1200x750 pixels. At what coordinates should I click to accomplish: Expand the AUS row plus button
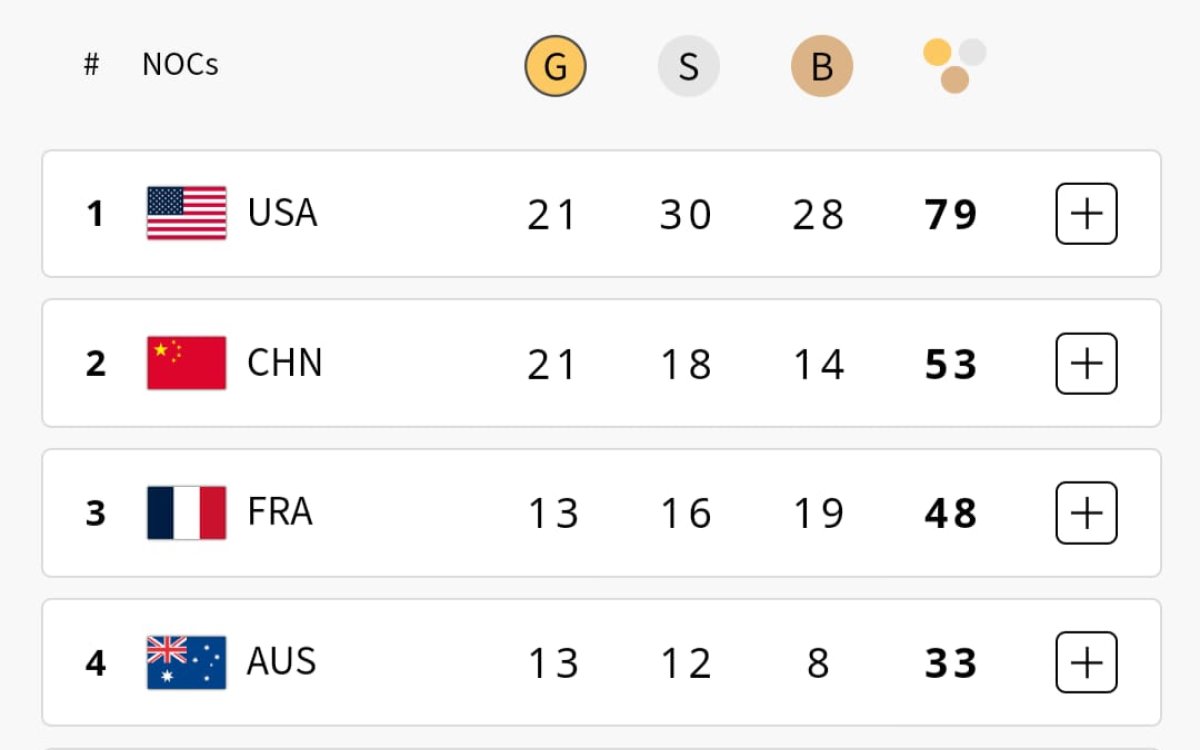click(1086, 663)
